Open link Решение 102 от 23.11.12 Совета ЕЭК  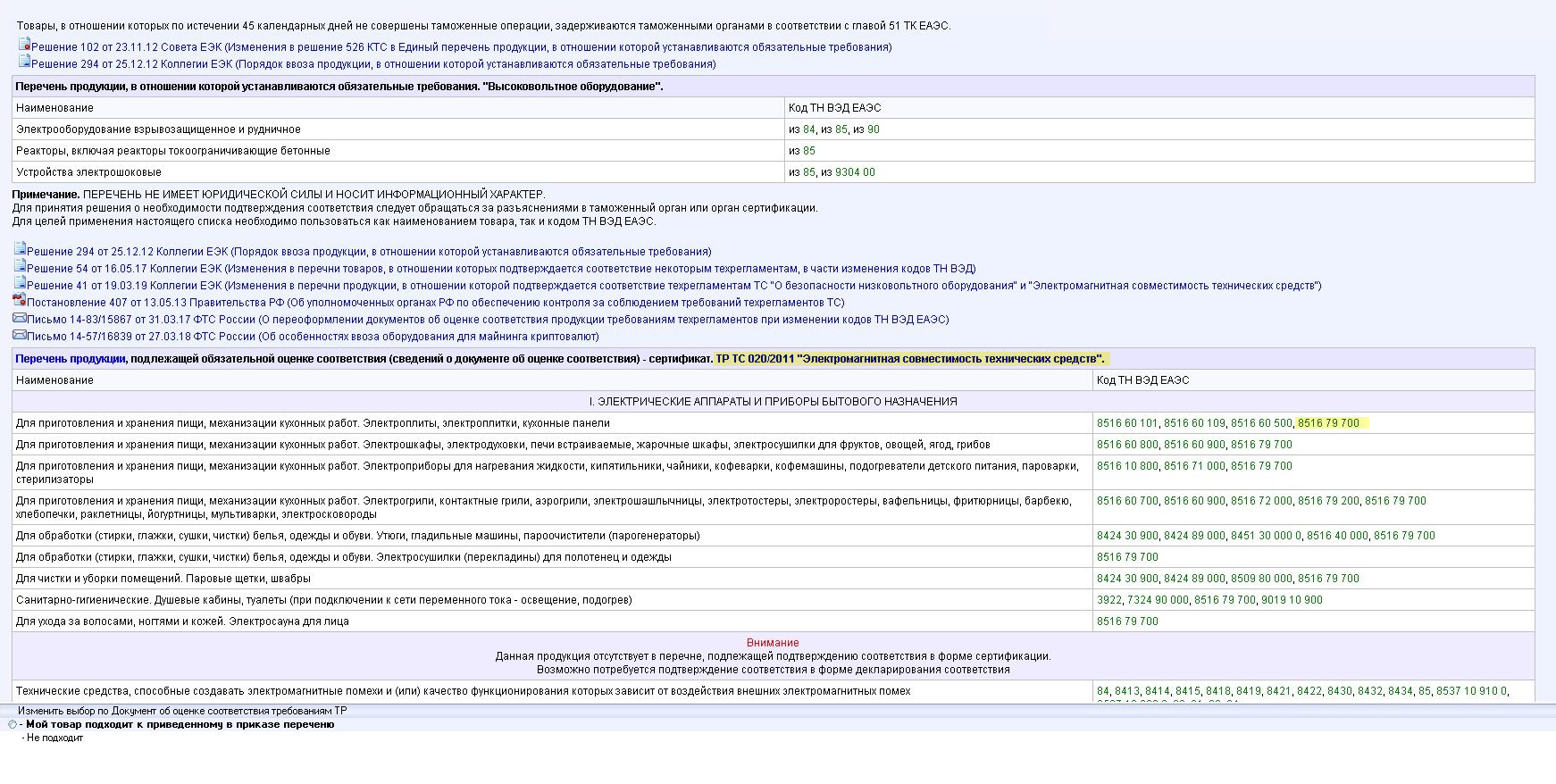point(462,47)
